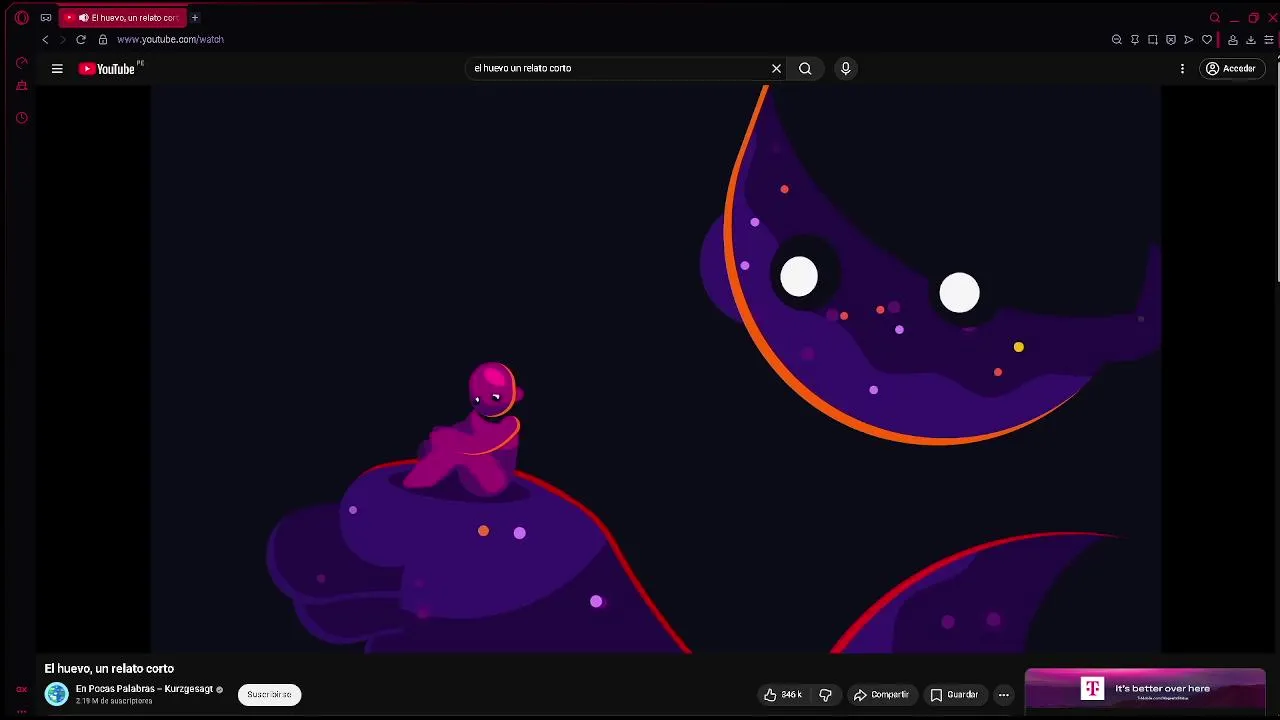Like the video showing 846 k
The width and height of the screenshot is (1280, 720).
pyautogui.click(x=783, y=695)
